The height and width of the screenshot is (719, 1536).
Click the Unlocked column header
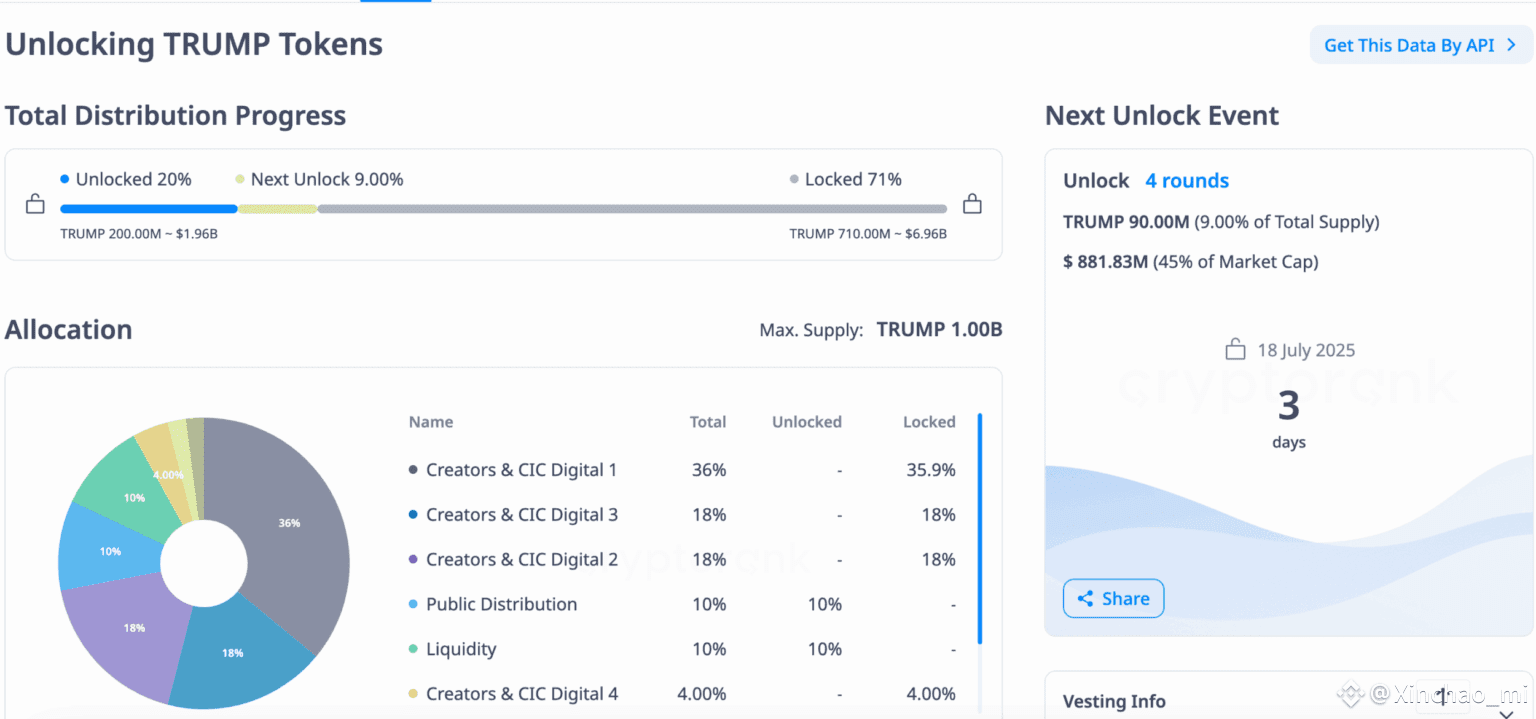point(807,422)
